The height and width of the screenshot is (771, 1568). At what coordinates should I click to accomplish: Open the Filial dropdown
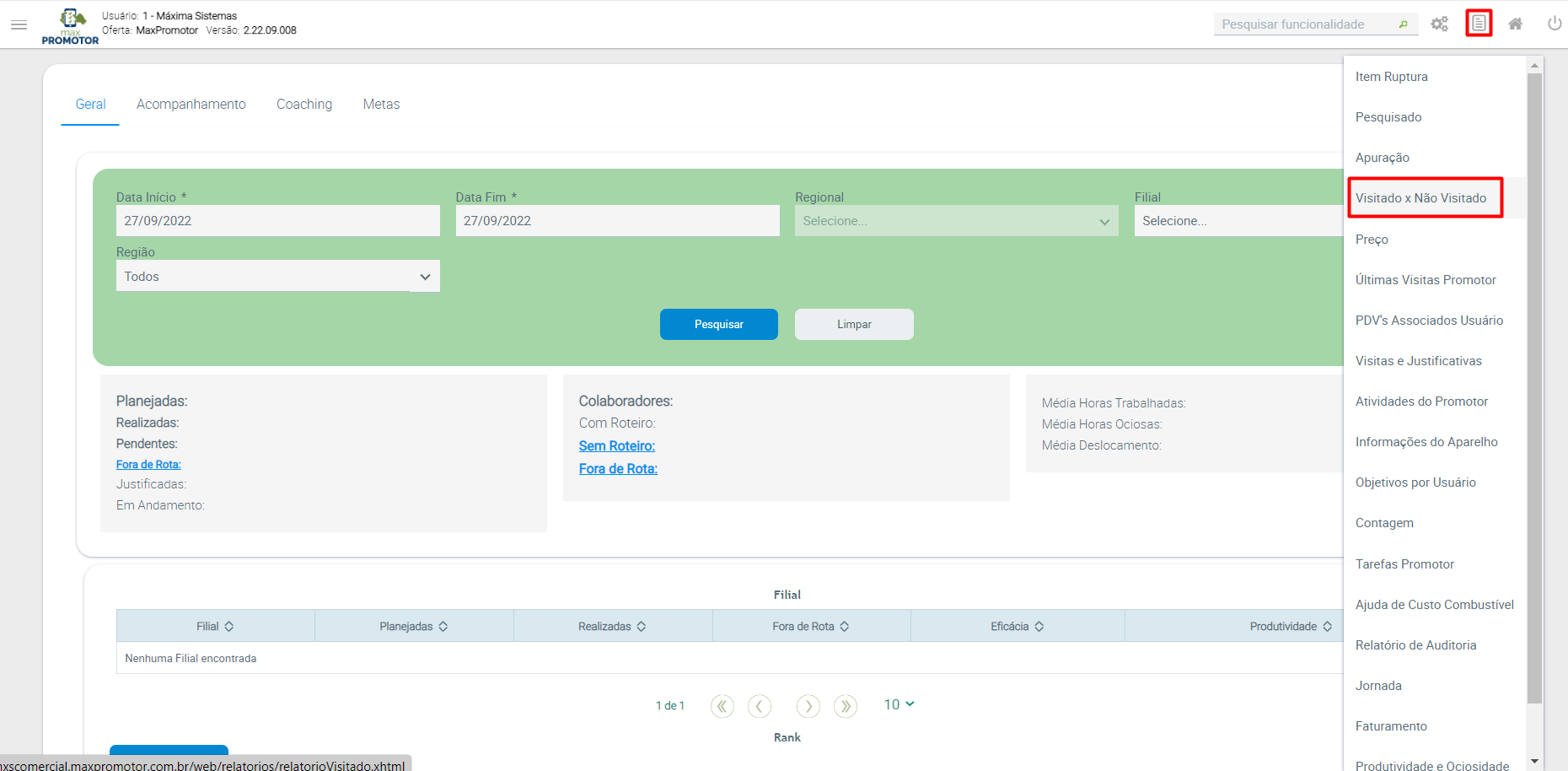click(1238, 221)
